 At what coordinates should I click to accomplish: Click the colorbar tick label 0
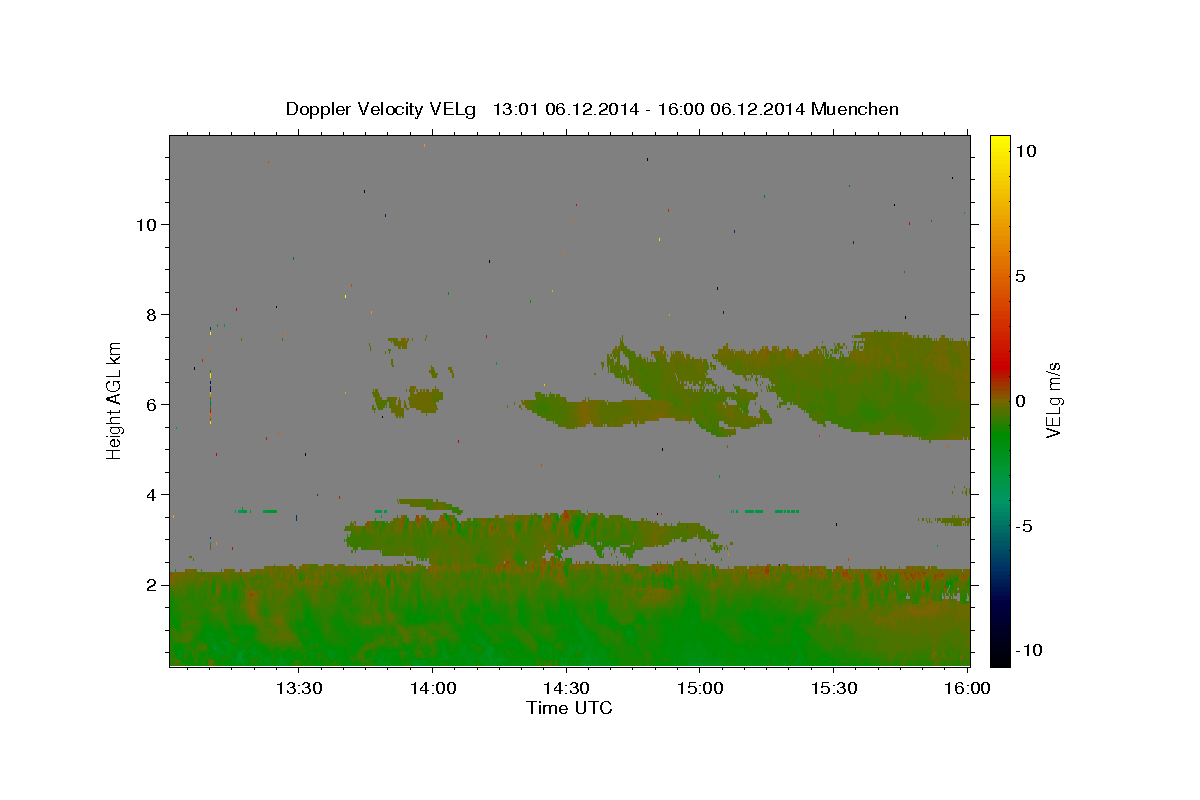[x=1021, y=401]
